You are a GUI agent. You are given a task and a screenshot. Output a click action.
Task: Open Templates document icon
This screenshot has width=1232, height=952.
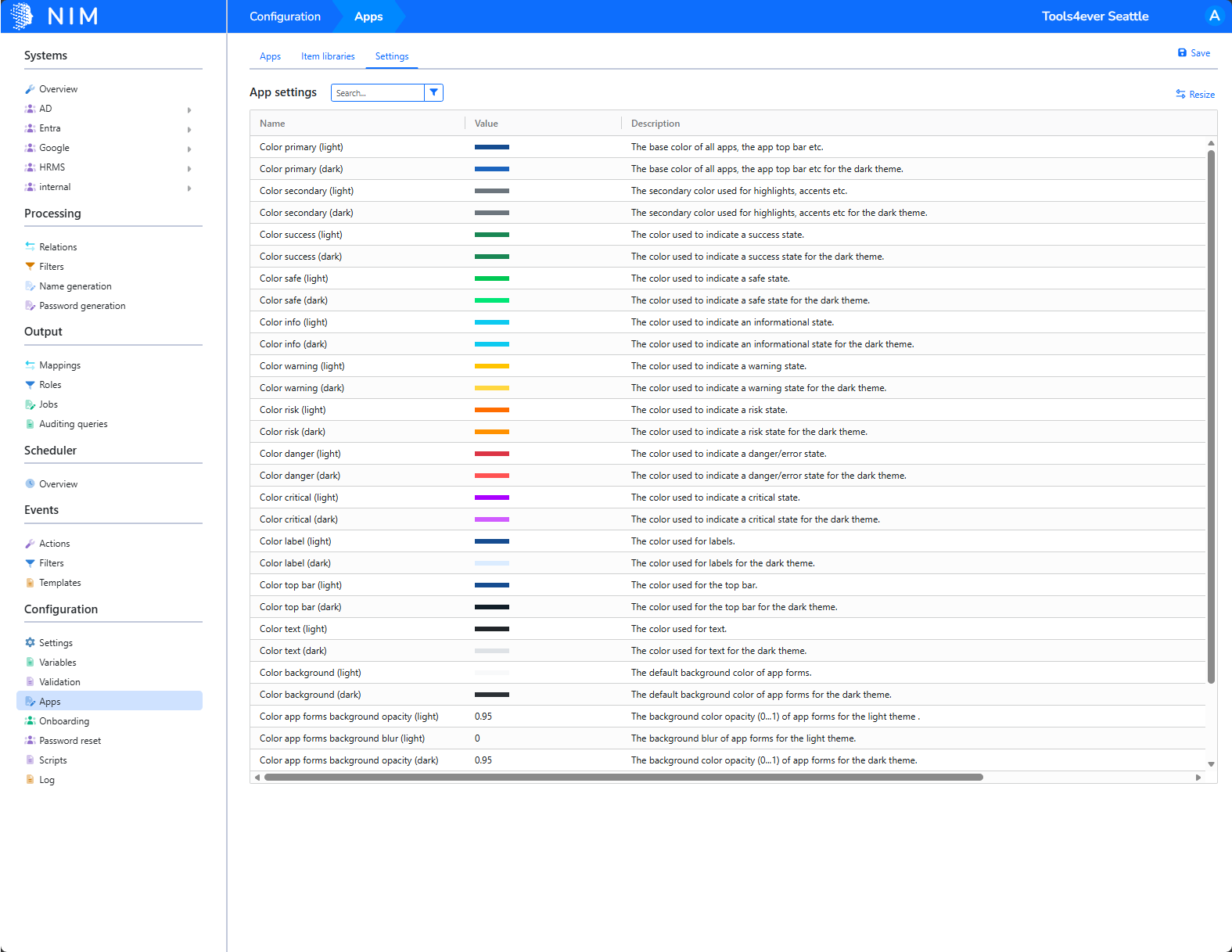coord(30,582)
